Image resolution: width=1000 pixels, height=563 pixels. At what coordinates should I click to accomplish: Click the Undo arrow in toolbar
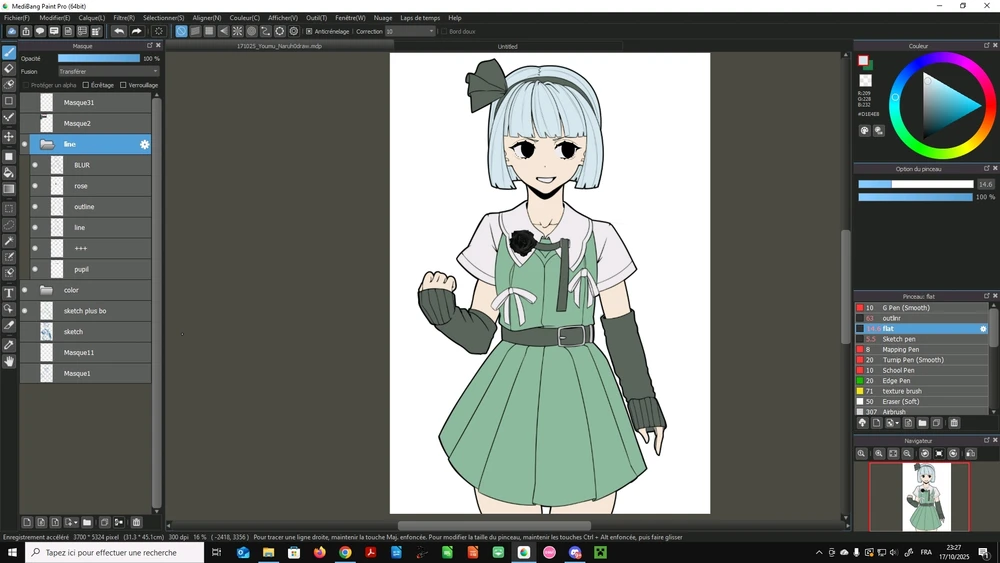click(119, 31)
